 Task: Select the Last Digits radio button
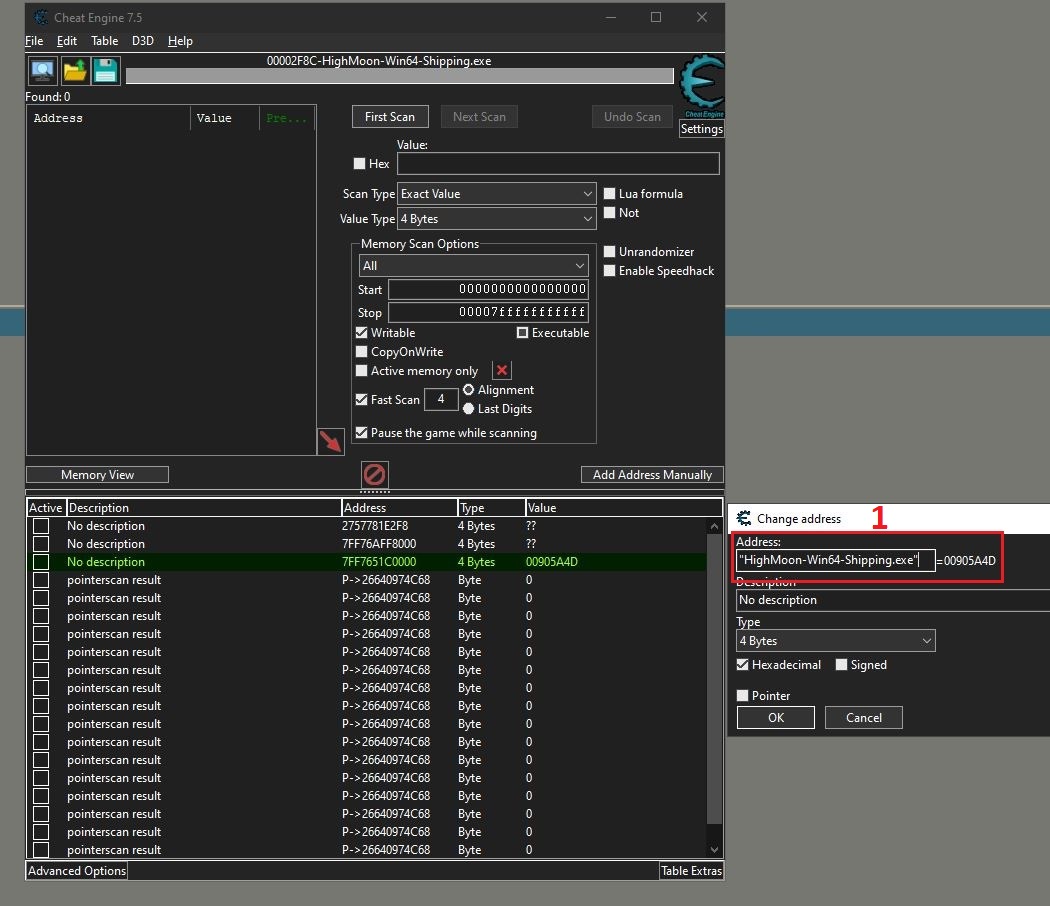tap(468, 409)
